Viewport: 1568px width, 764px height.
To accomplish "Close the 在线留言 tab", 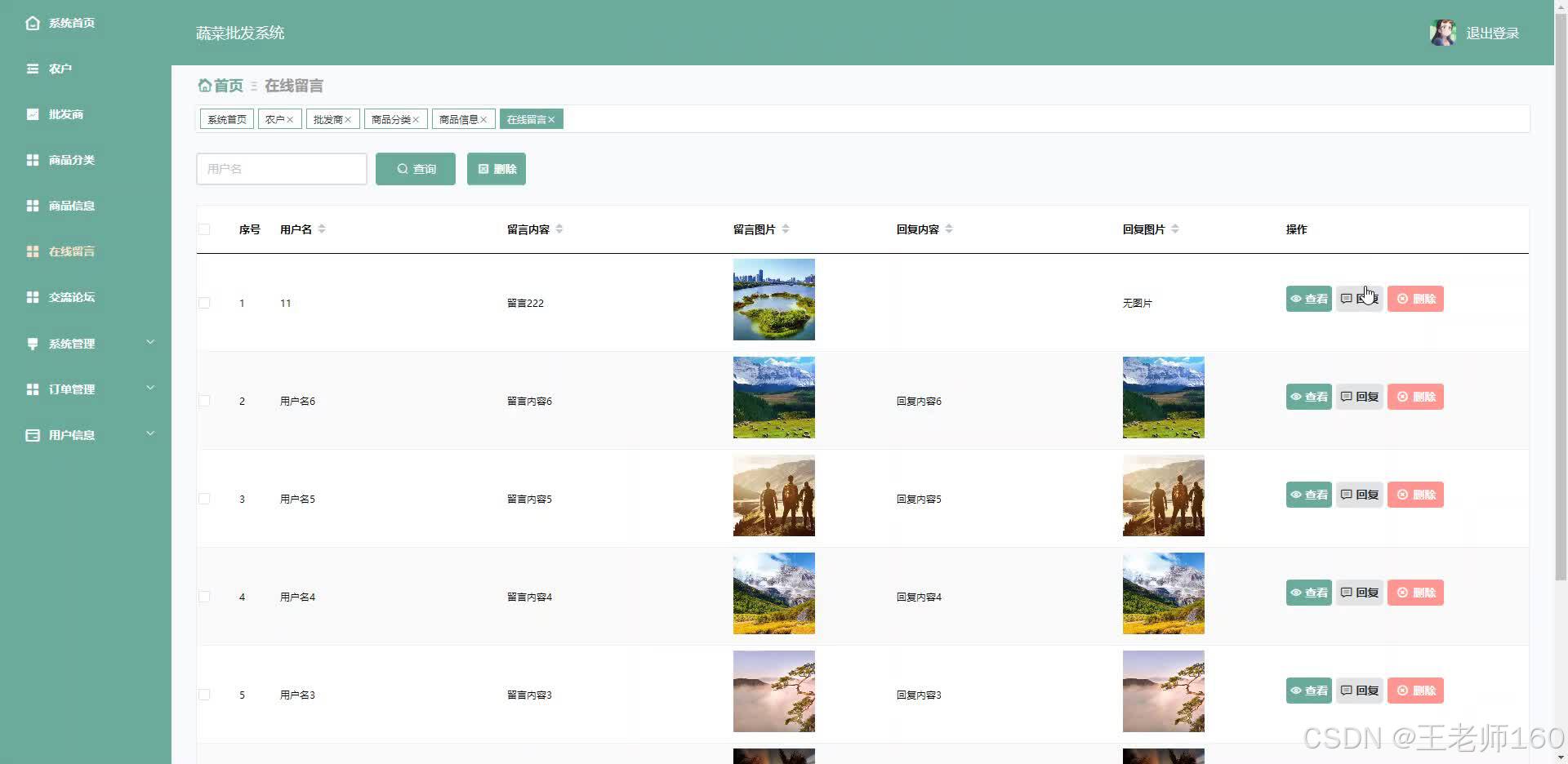I will (551, 120).
